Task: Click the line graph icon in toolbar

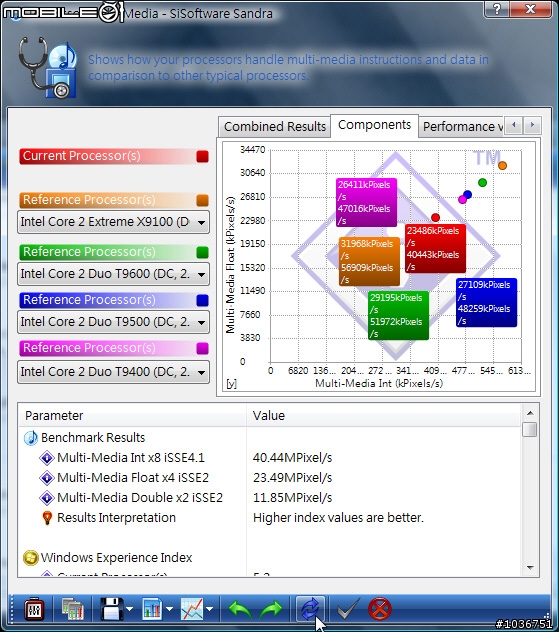Action: 192,609
